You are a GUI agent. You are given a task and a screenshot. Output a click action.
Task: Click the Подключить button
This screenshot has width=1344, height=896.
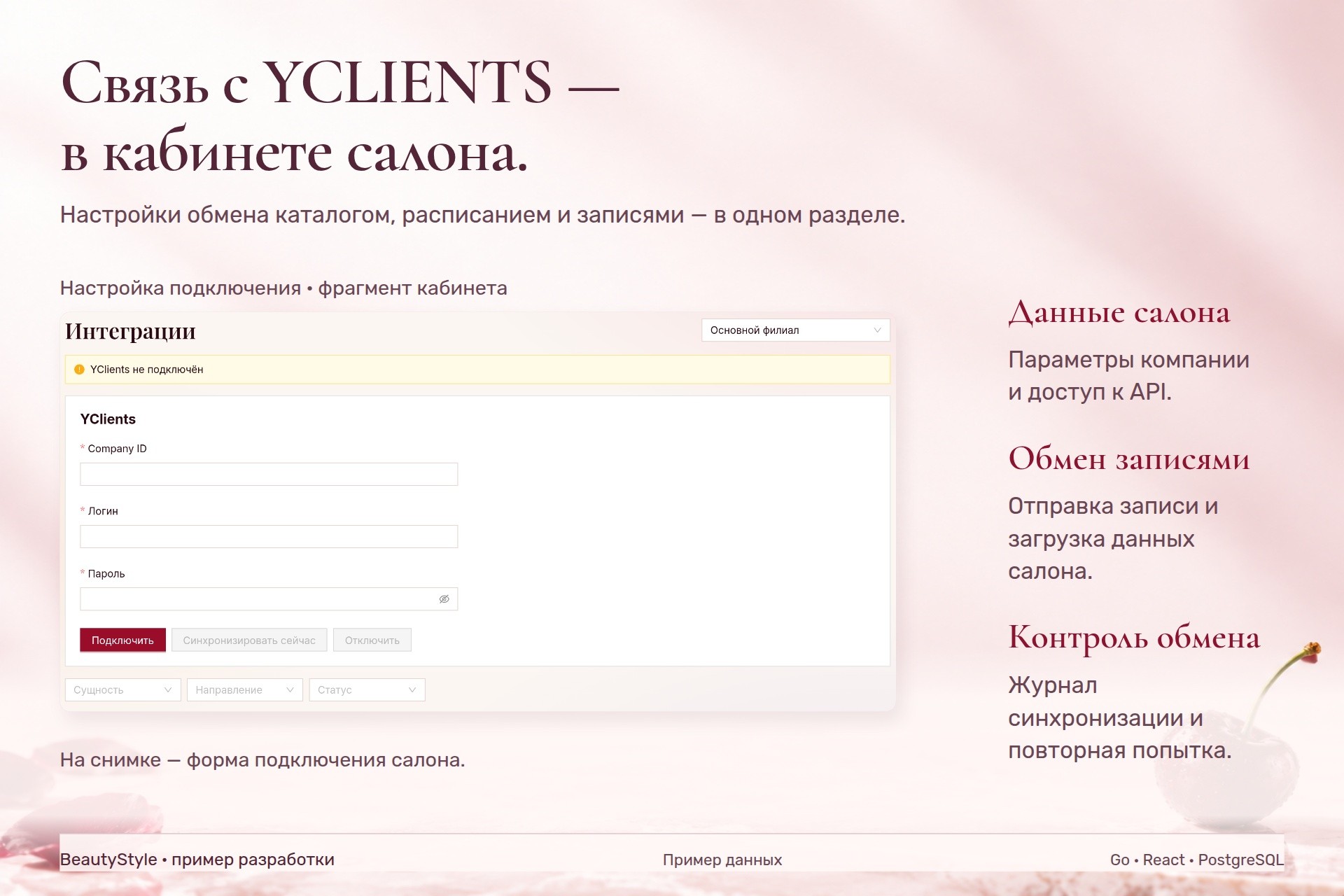[x=122, y=640]
